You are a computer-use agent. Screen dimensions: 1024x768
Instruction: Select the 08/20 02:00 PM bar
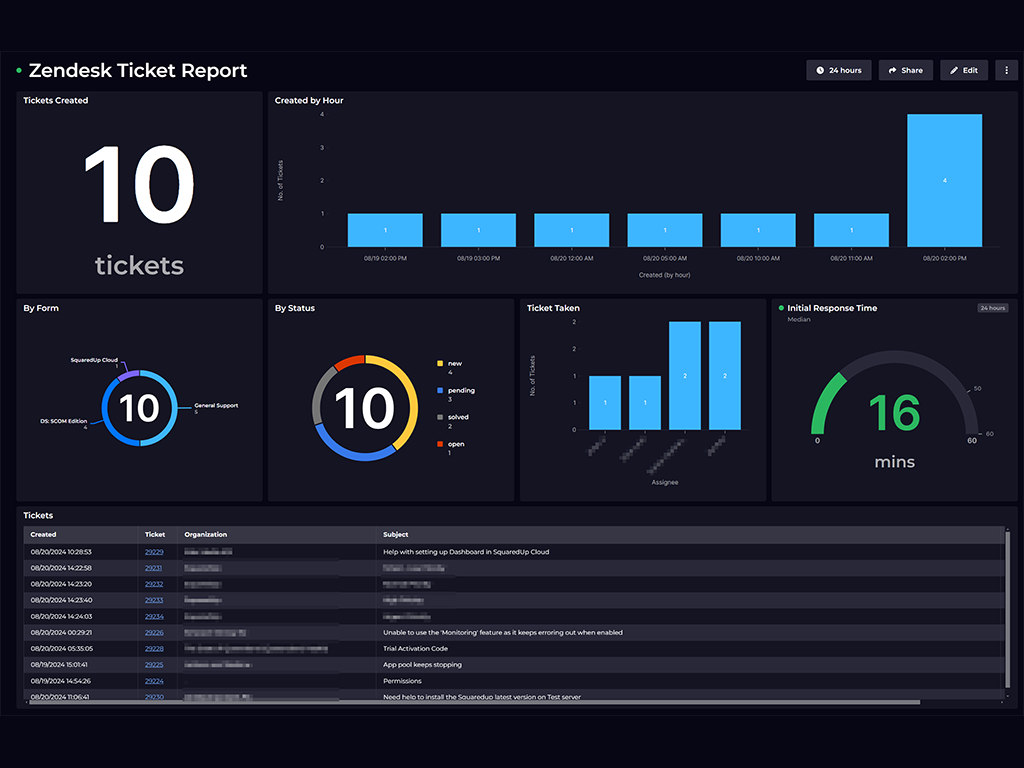944,180
